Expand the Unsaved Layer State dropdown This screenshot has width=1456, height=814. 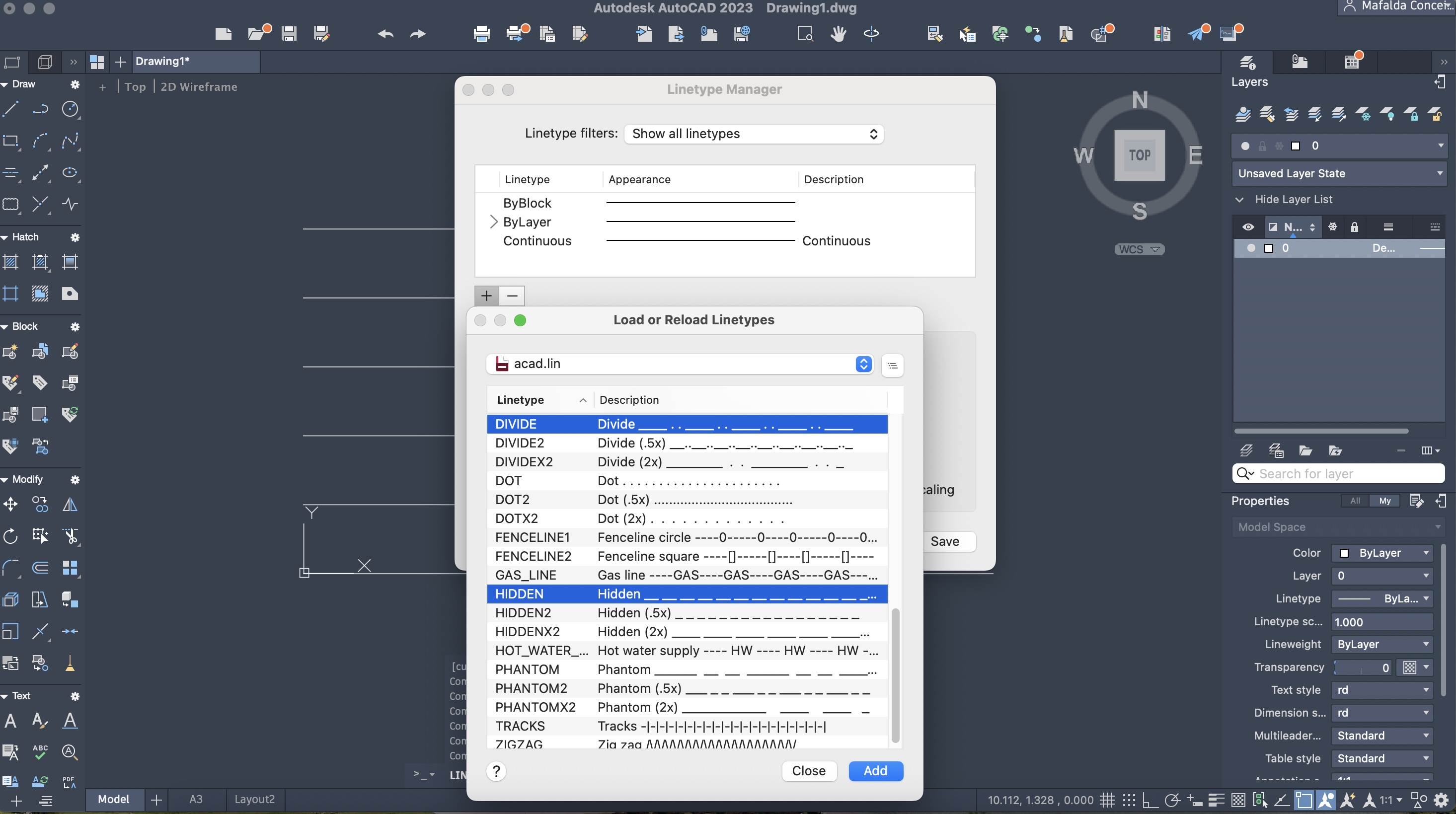coord(1338,173)
